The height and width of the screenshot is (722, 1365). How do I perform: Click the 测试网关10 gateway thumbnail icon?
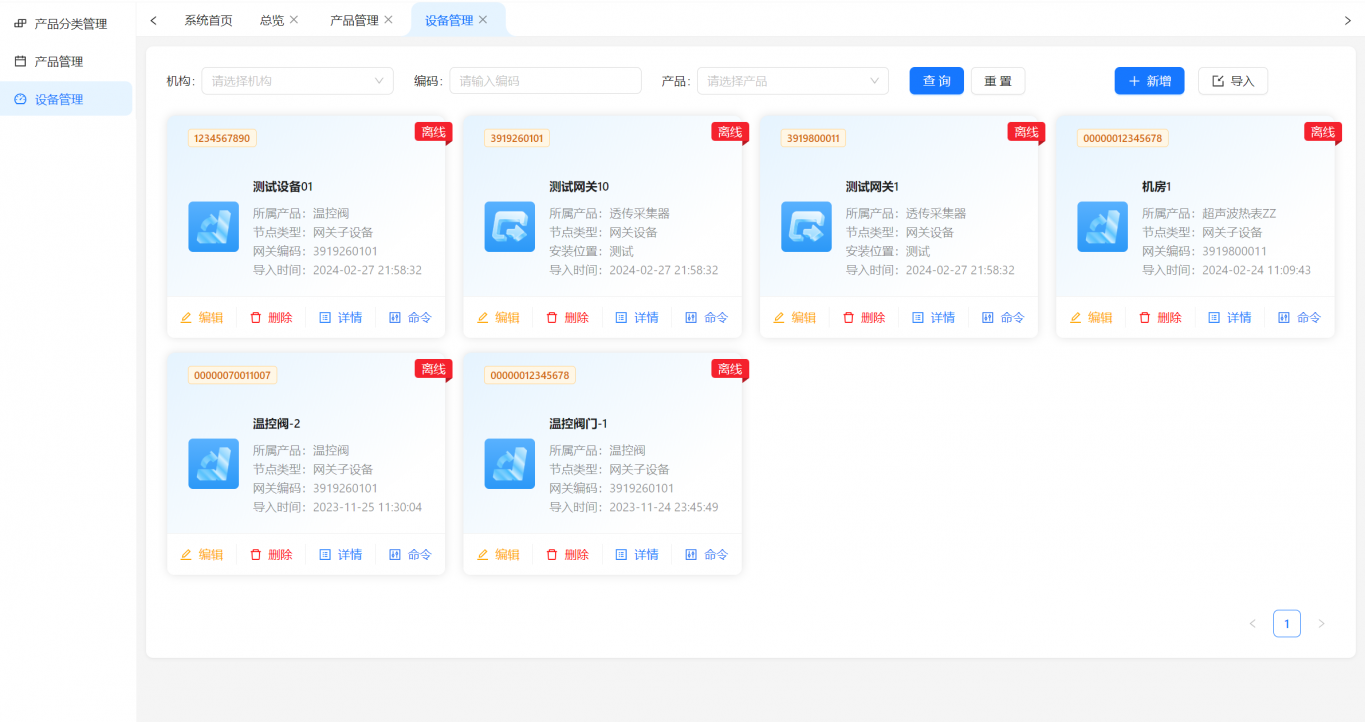[510, 227]
